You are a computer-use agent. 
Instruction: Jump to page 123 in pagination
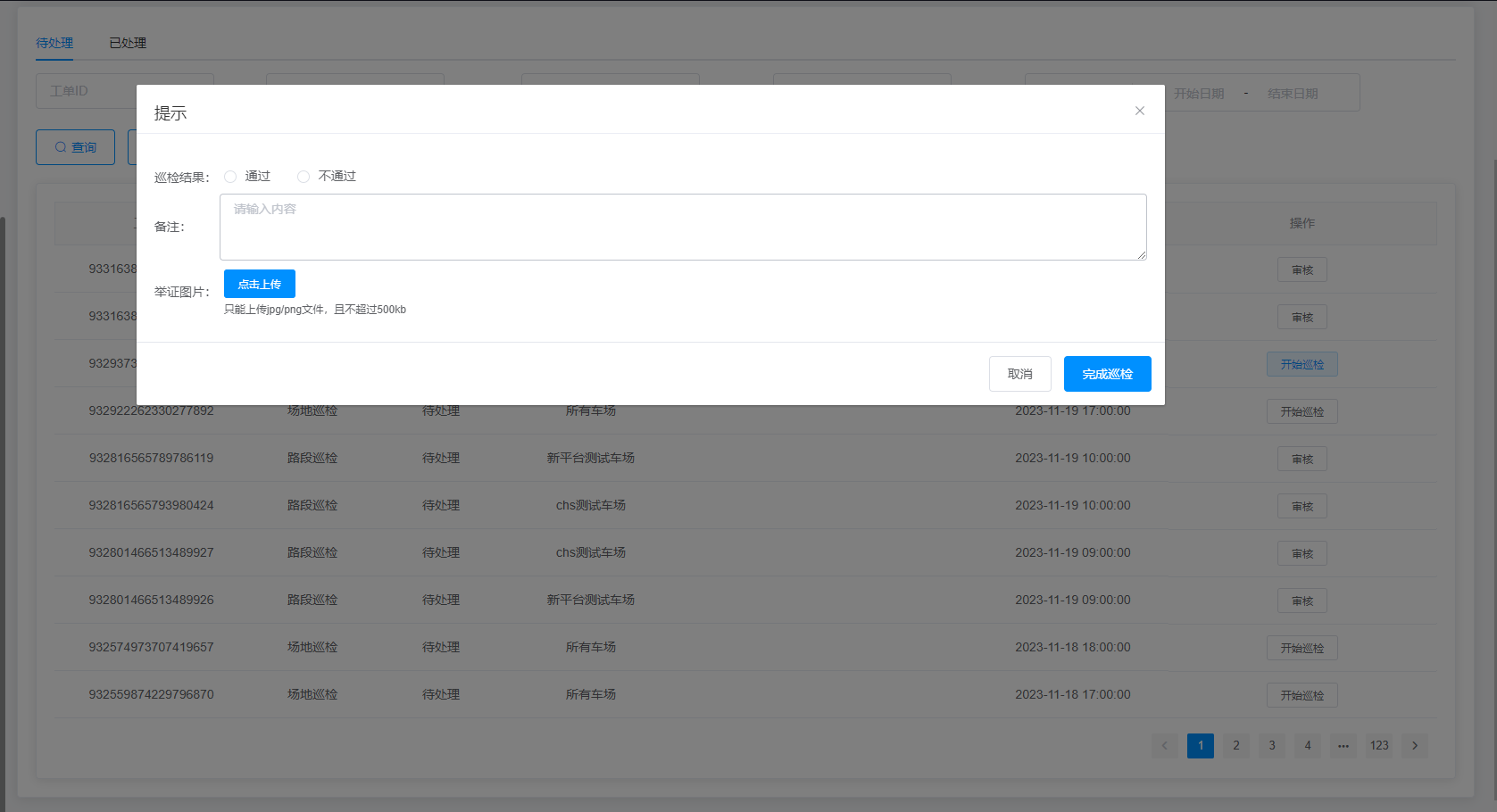pyautogui.click(x=1379, y=746)
